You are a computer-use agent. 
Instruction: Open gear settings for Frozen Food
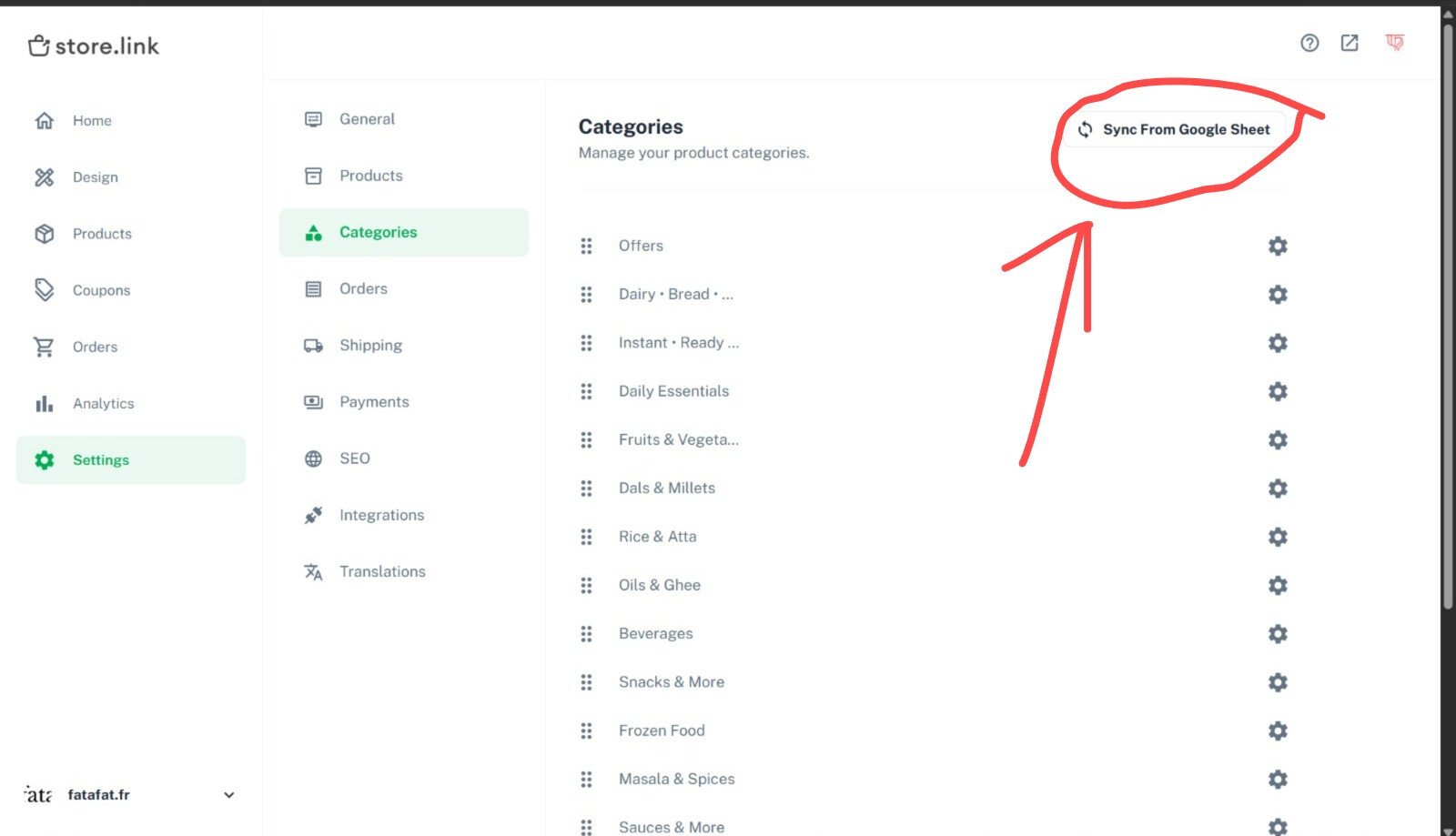tap(1278, 730)
